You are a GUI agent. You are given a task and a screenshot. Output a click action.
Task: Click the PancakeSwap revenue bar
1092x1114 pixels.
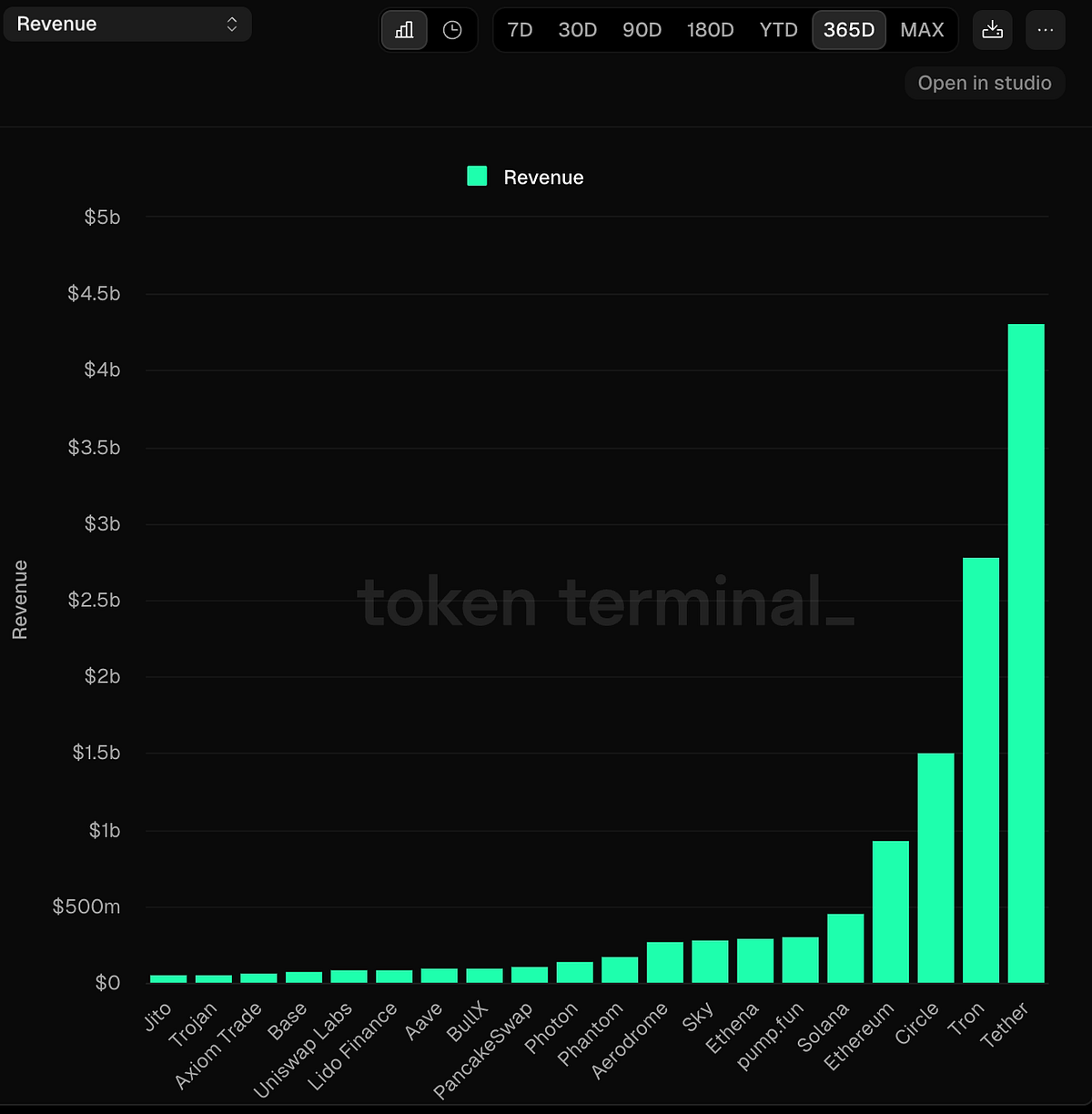530,975
